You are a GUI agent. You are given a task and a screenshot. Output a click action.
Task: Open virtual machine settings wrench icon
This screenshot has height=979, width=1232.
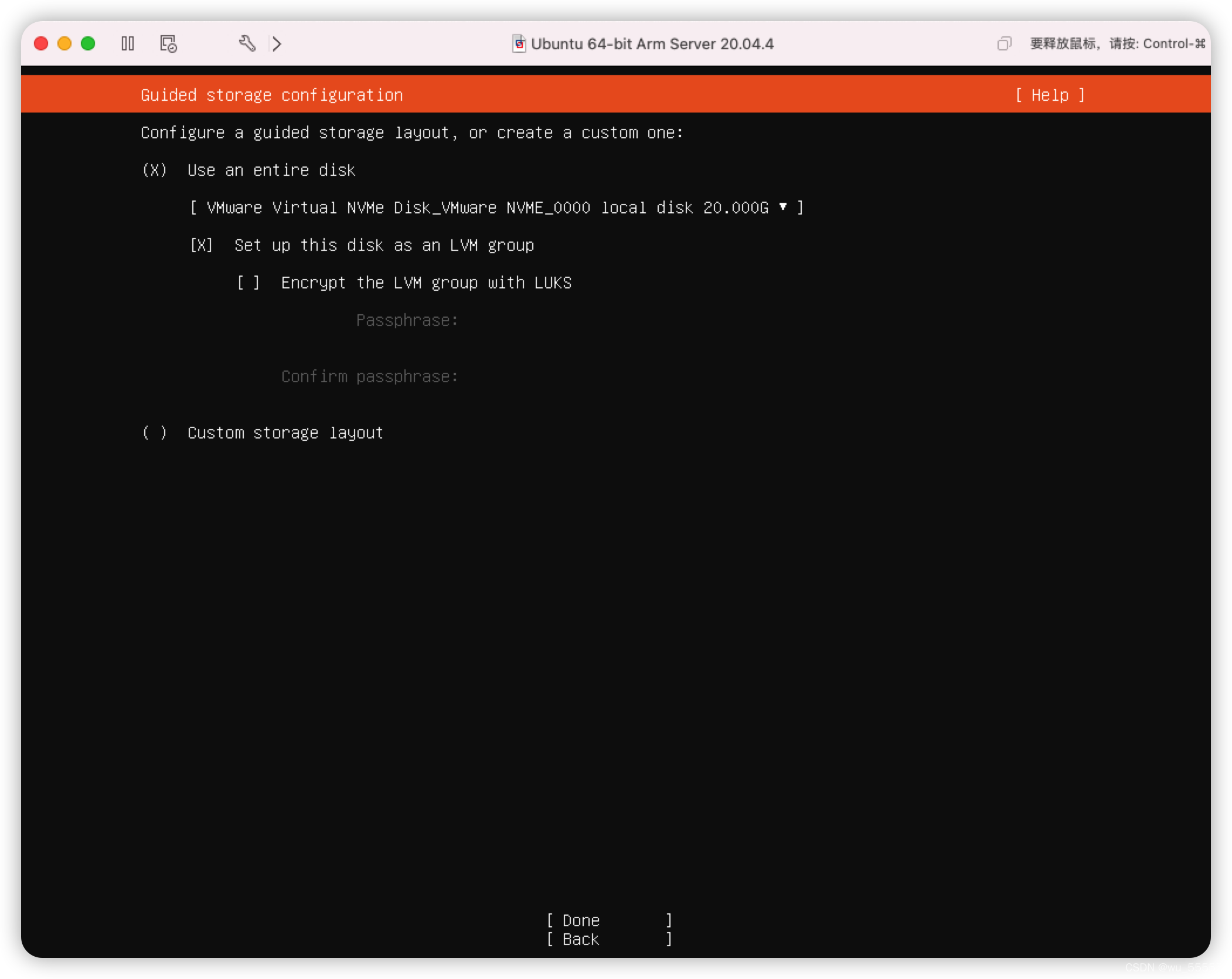[x=247, y=43]
